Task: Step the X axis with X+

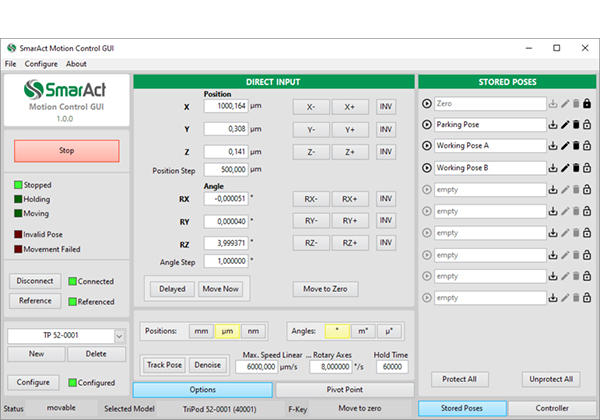Action: [350, 107]
